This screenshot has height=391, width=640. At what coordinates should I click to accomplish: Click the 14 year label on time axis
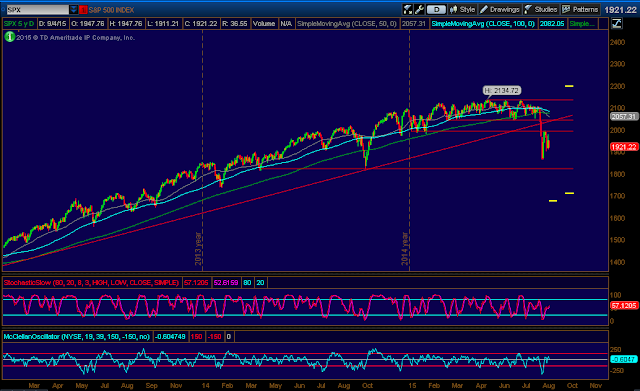[x=205, y=385]
